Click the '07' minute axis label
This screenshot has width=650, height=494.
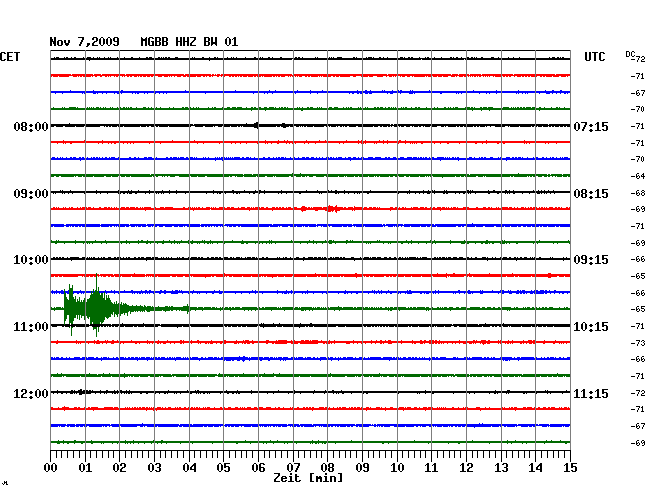click(x=293, y=467)
